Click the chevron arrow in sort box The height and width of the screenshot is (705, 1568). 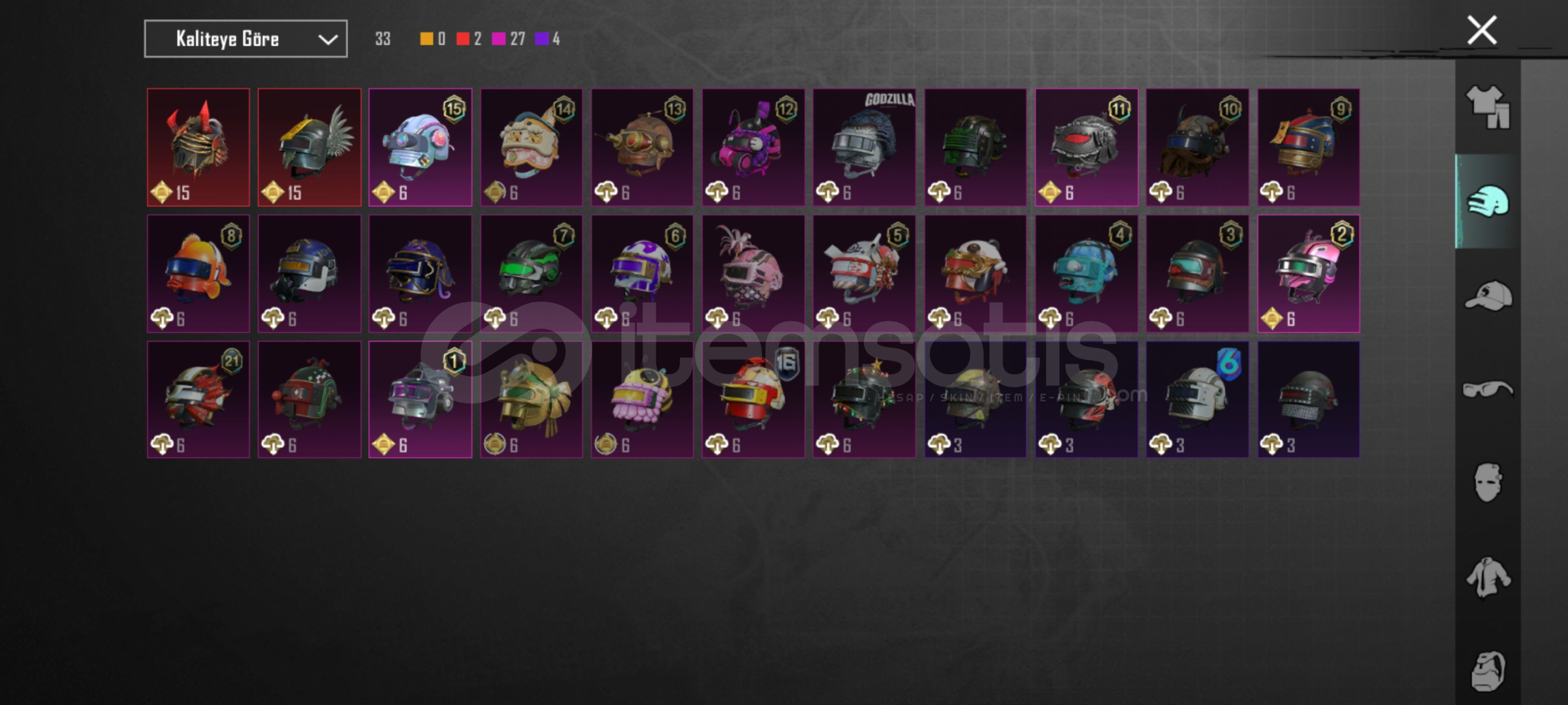tap(328, 40)
